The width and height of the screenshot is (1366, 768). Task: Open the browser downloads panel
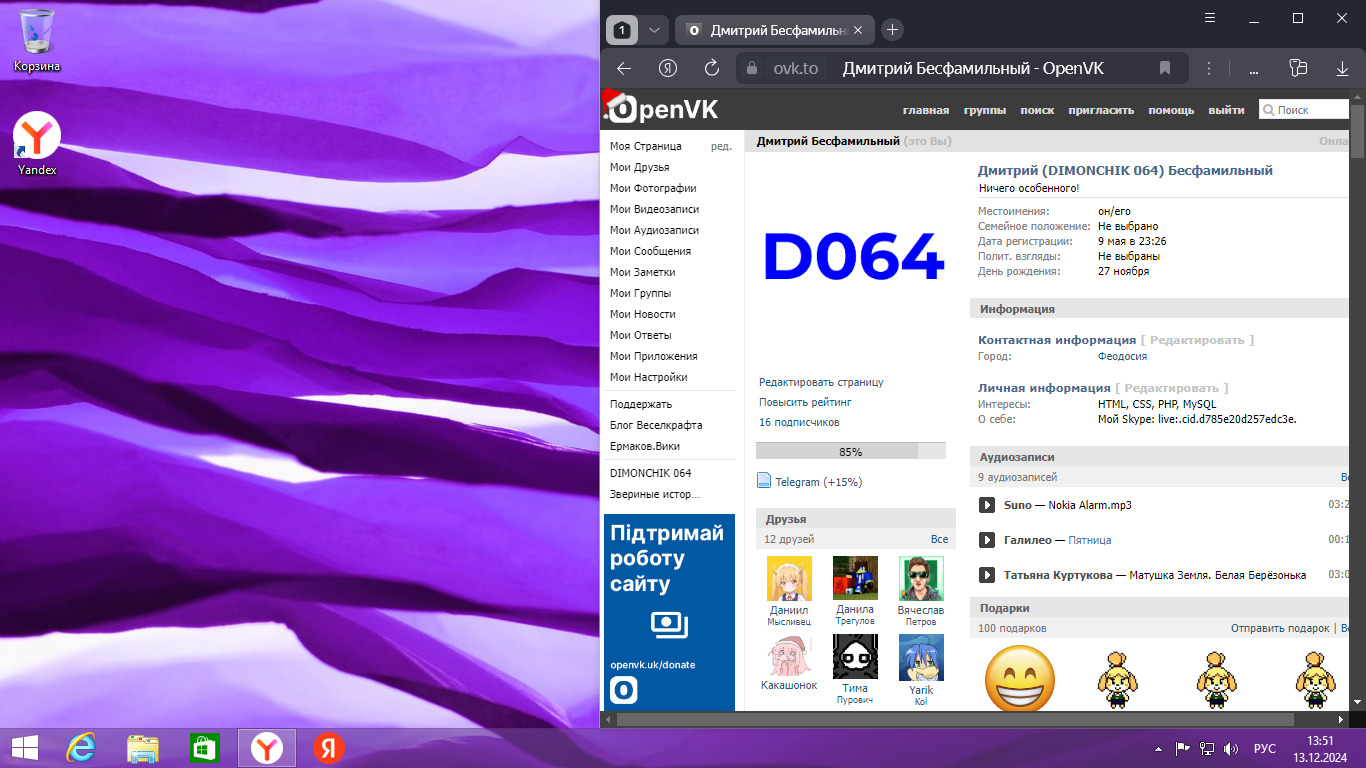pos(1342,68)
